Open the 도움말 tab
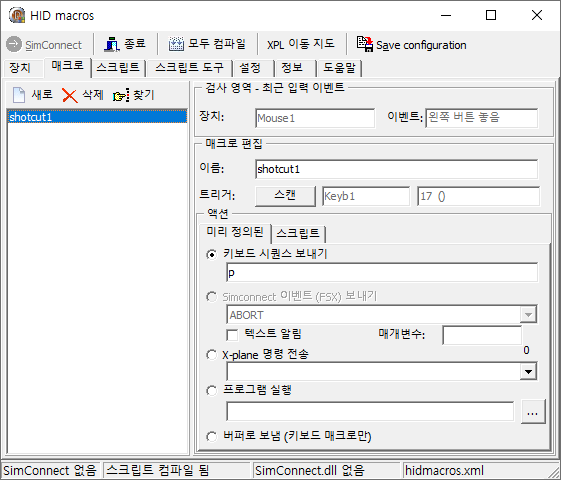 click(x=339, y=68)
